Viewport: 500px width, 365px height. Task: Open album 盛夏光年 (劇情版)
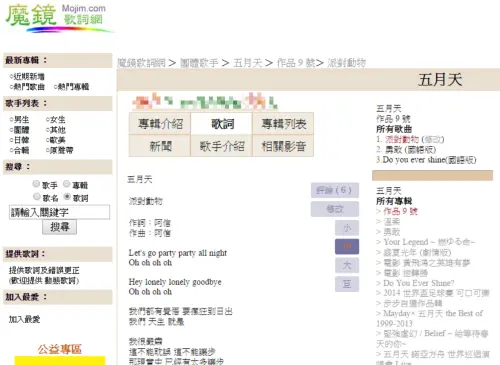[417, 252]
